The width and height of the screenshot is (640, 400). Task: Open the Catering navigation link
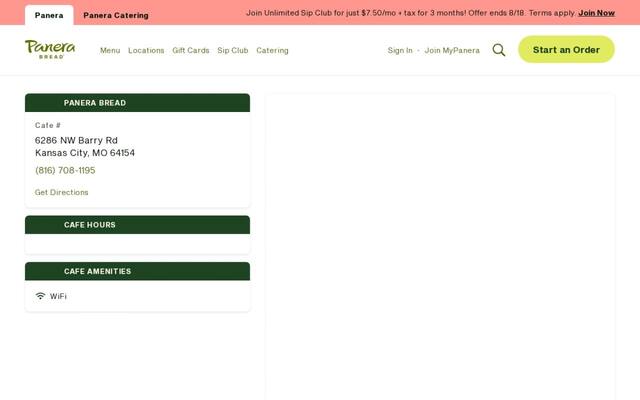(272, 50)
